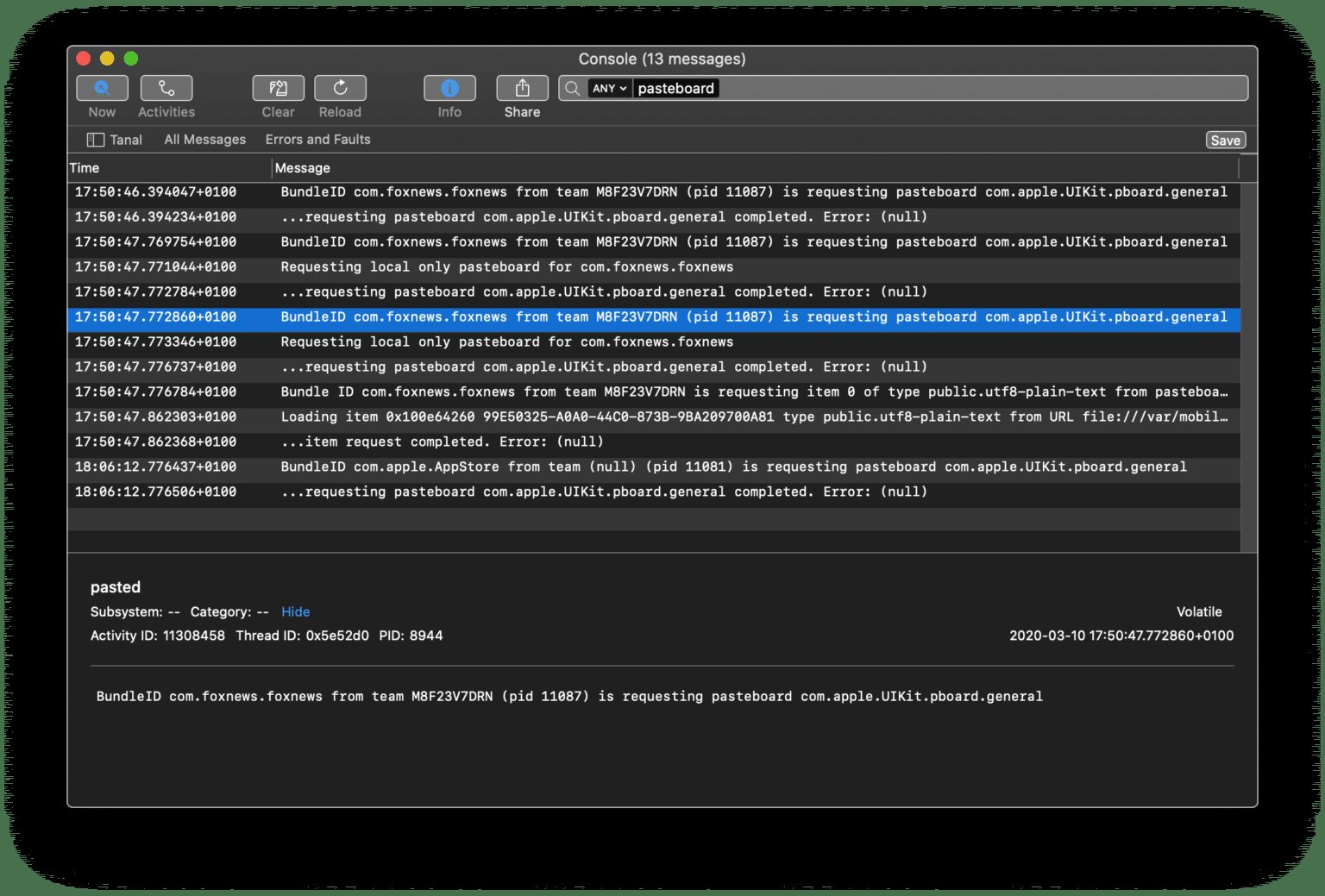Open the ANY filter dropdown
Image resolution: width=1325 pixels, height=896 pixels.
(x=609, y=89)
